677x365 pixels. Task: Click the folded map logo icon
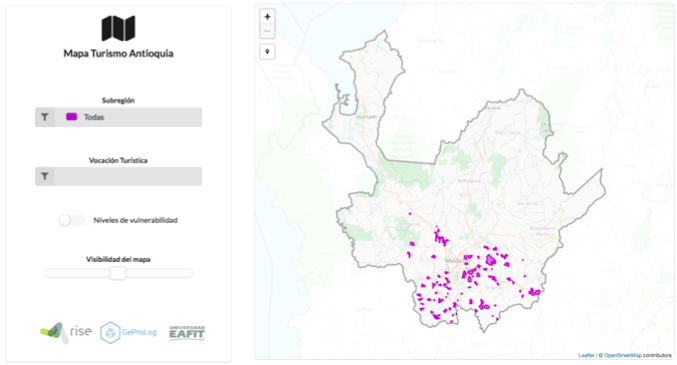[x=118, y=28]
